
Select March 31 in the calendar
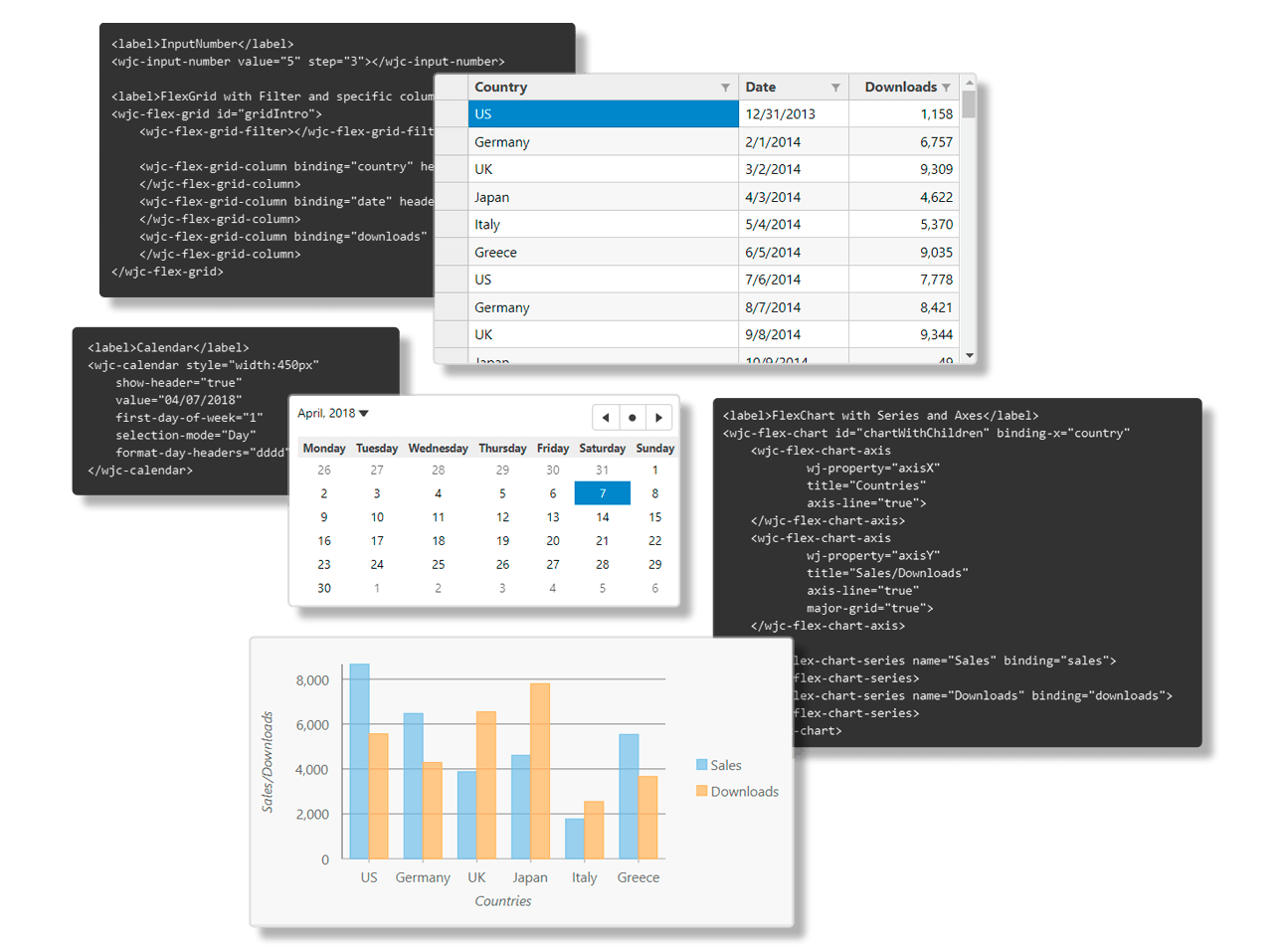[603, 470]
